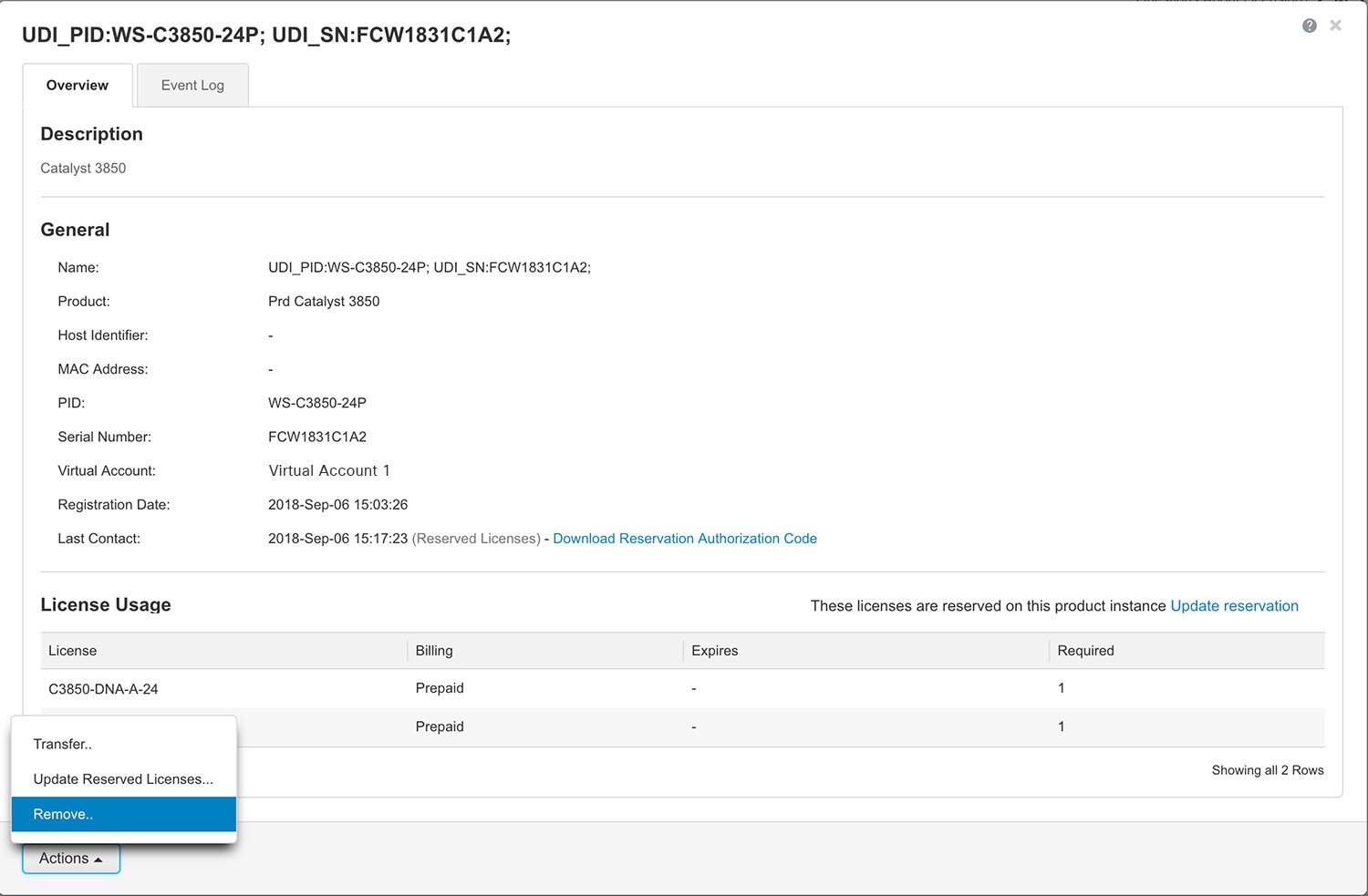The width and height of the screenshot is (1368, 896).
Task: Click the Showing all 2 Rows text
Action: pyautogui.click(x=1268, y=770)
